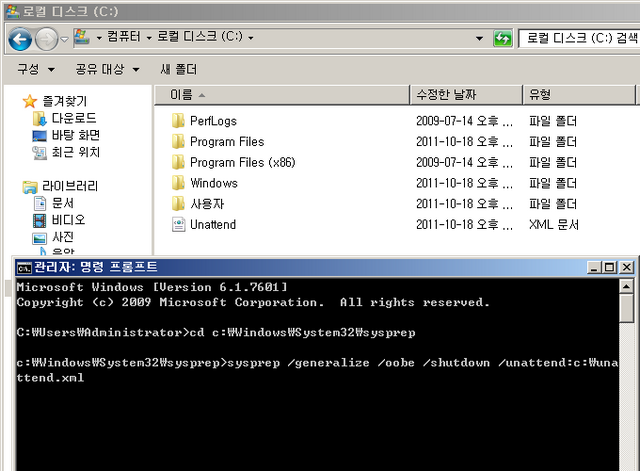Image resolution: width=640 pixels, height=471 pixels.
Task: Open recent pages dropdown beside forward arrow
Action: tap(64, 40)
